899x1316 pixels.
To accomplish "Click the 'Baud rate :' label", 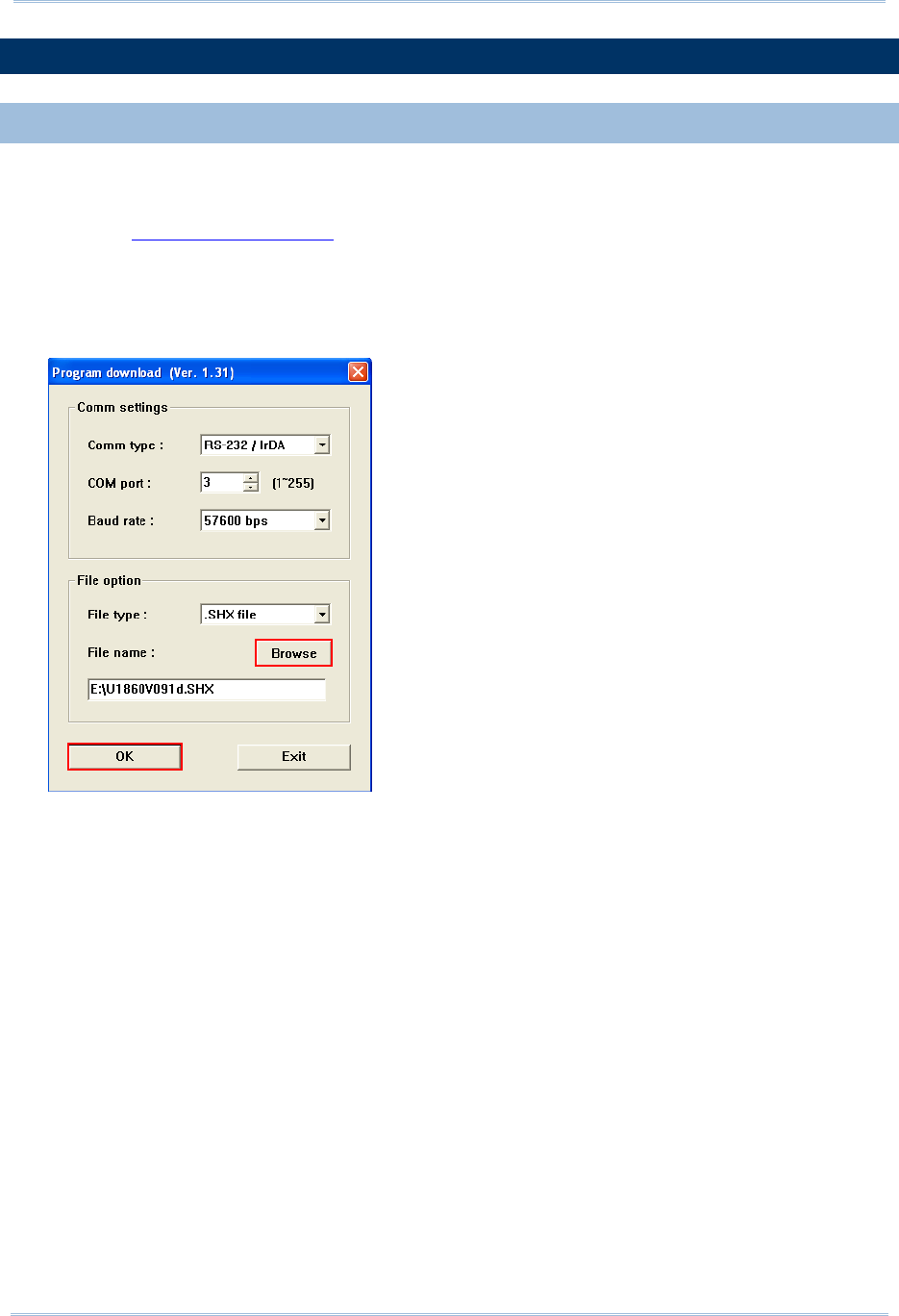I will pyautogui.click(x=120, y=520).
